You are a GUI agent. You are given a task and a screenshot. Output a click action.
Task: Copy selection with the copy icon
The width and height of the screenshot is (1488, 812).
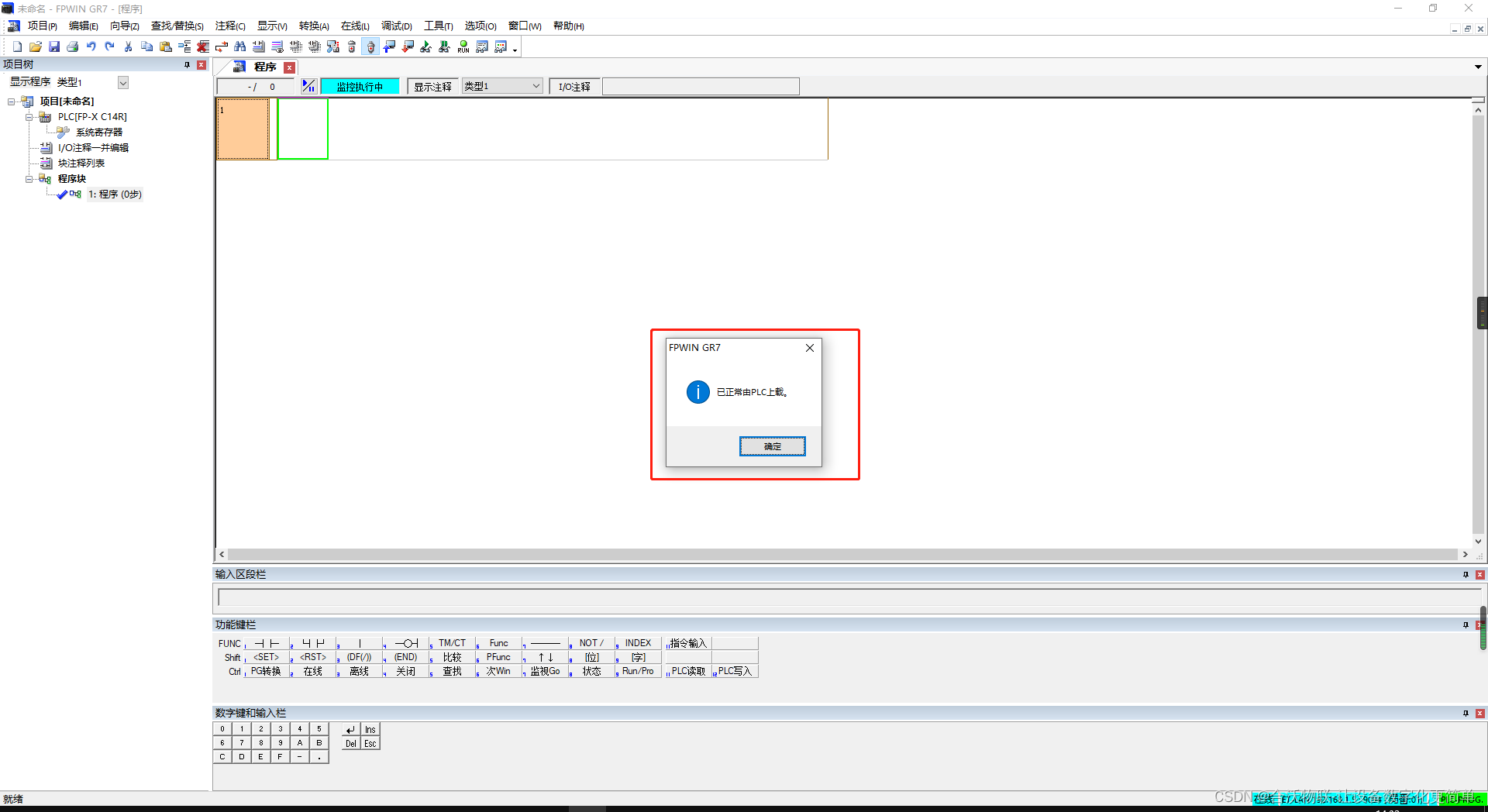[147, 47]
